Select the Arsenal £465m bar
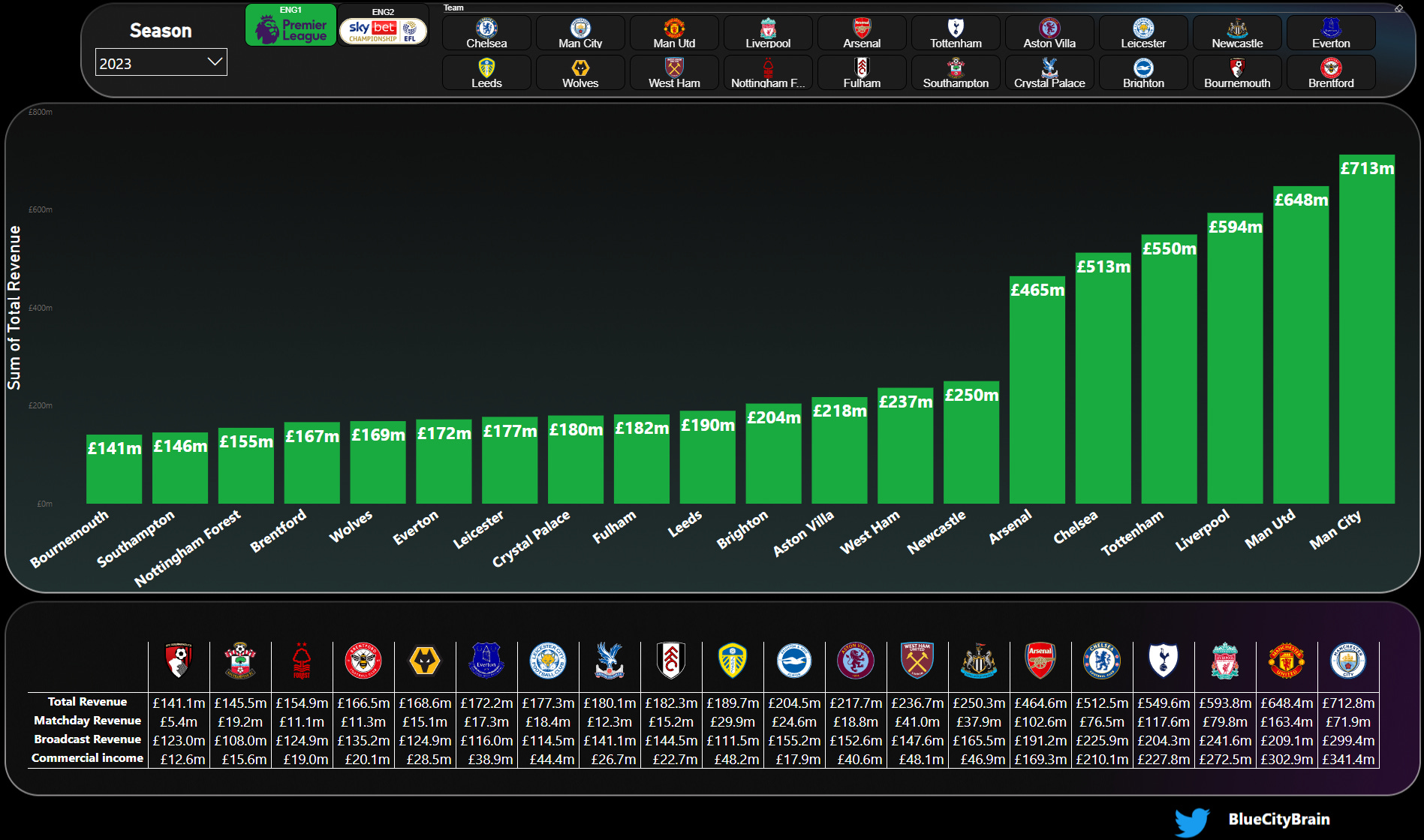 click(1037, 390)
